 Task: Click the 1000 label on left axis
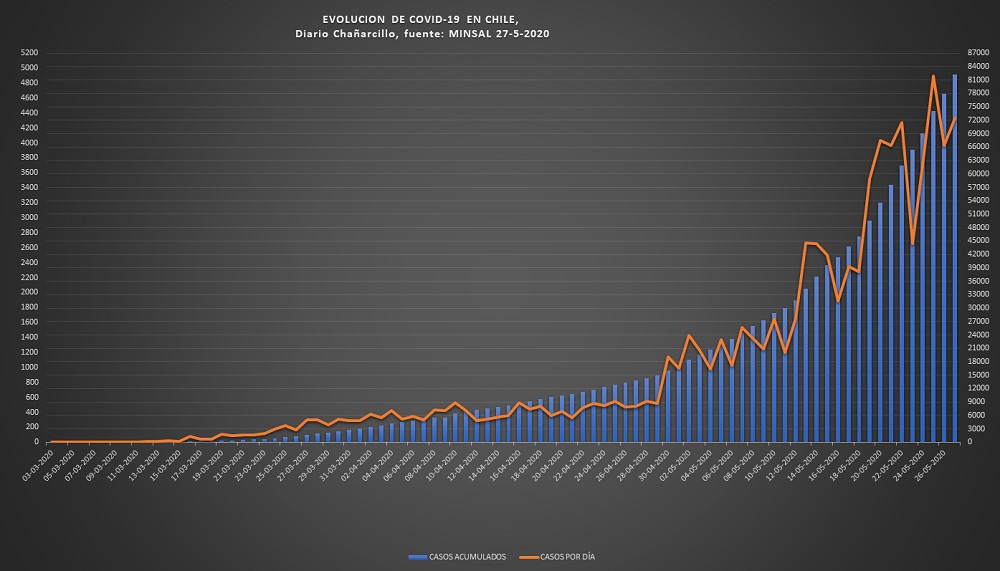point(29,367)
